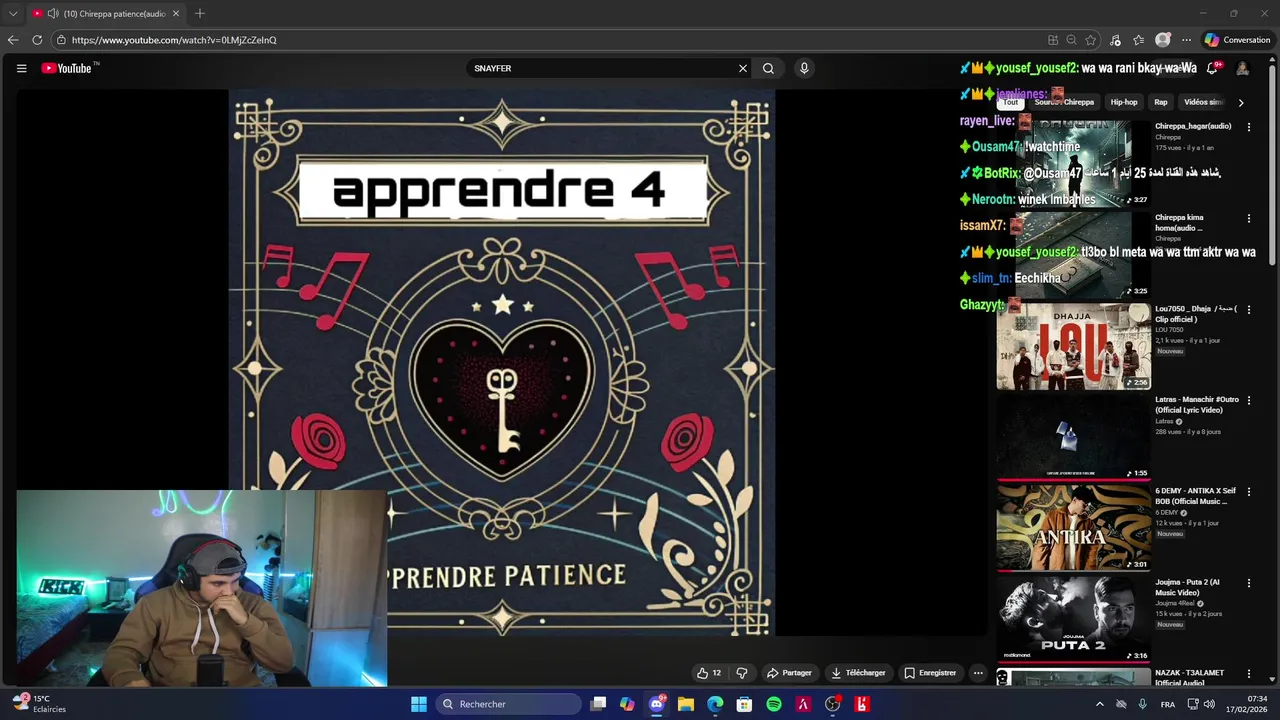Show hidden system tray icons
Screen dimensions: 1280x720
pos(1100,704)
